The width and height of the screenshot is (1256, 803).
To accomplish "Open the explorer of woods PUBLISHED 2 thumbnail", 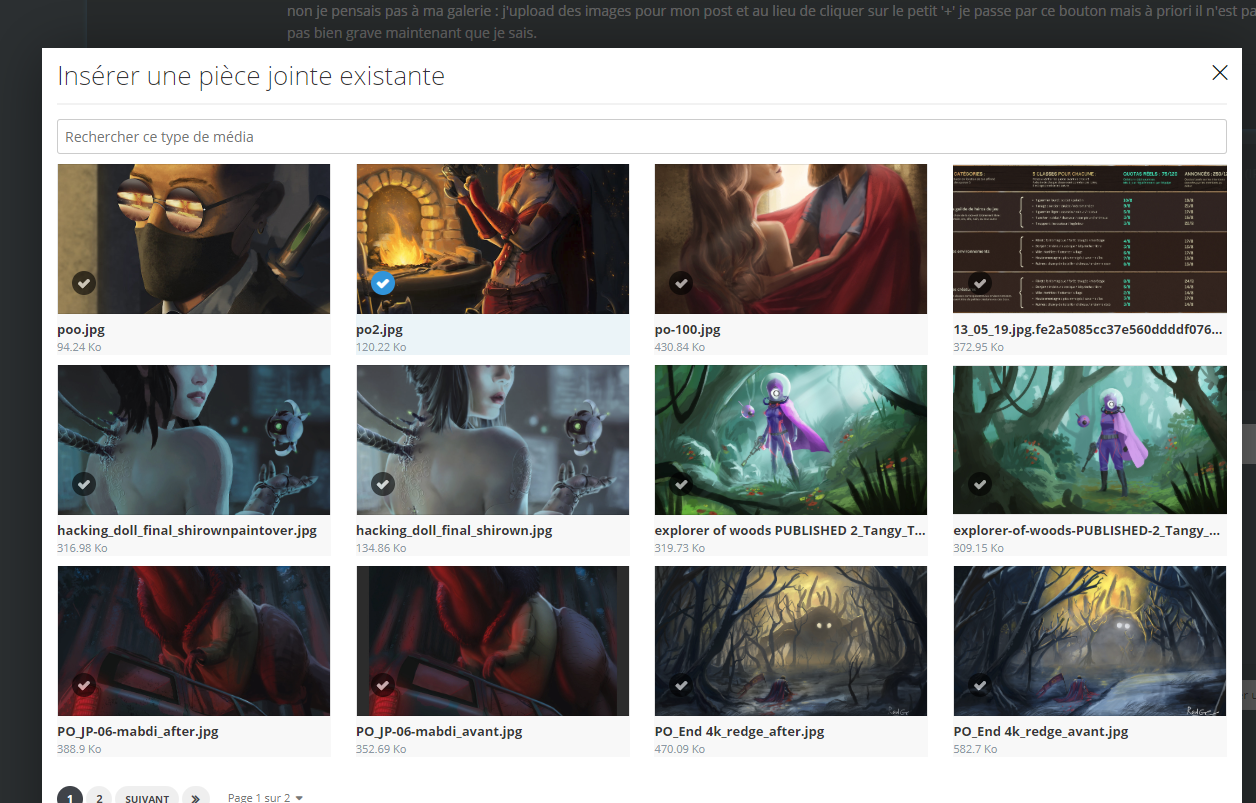I will tap(790, 440).
